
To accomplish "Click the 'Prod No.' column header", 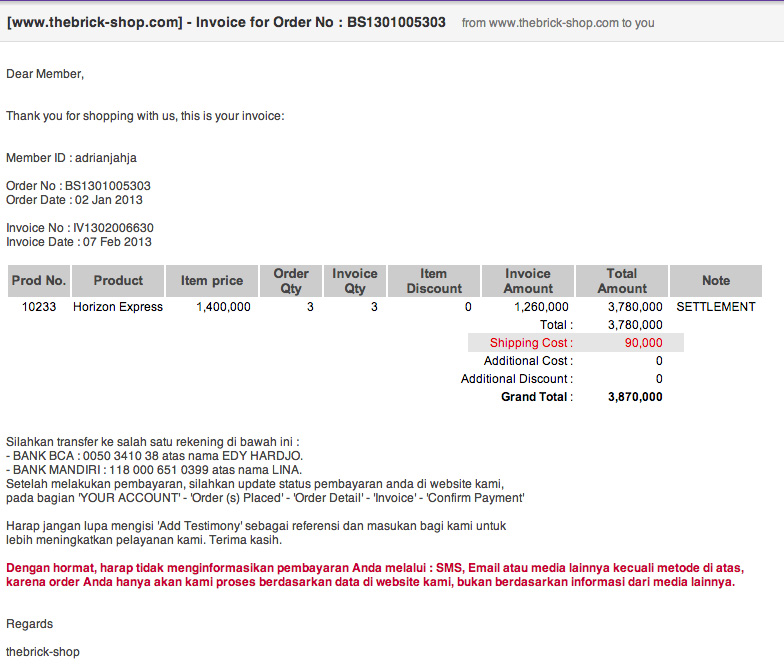I will pos(39,281).
